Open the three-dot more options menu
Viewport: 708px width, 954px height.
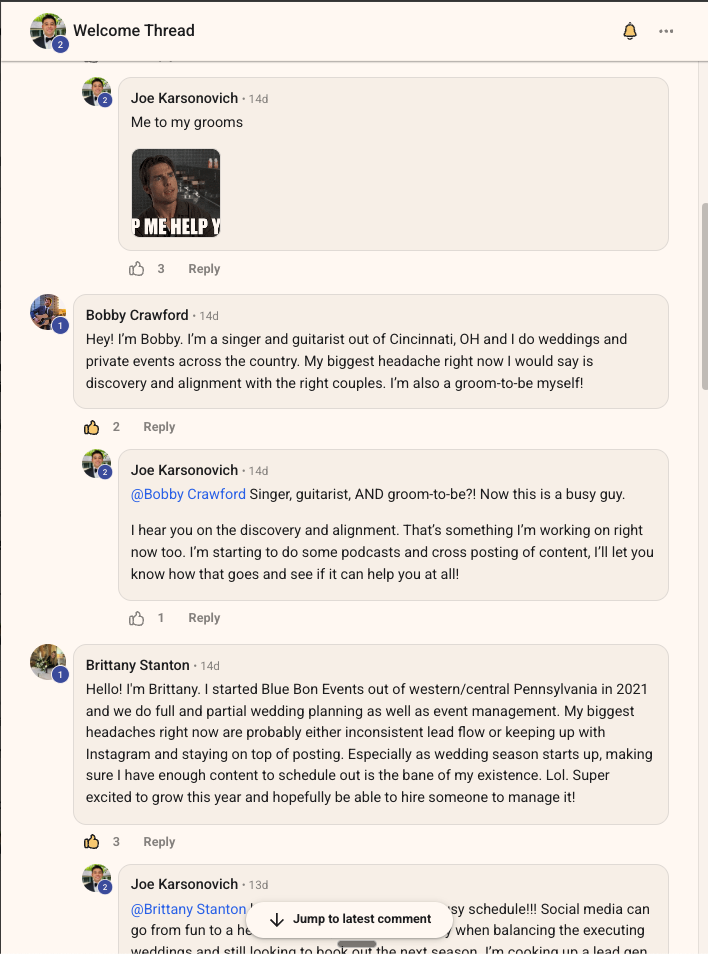[666, 31]
